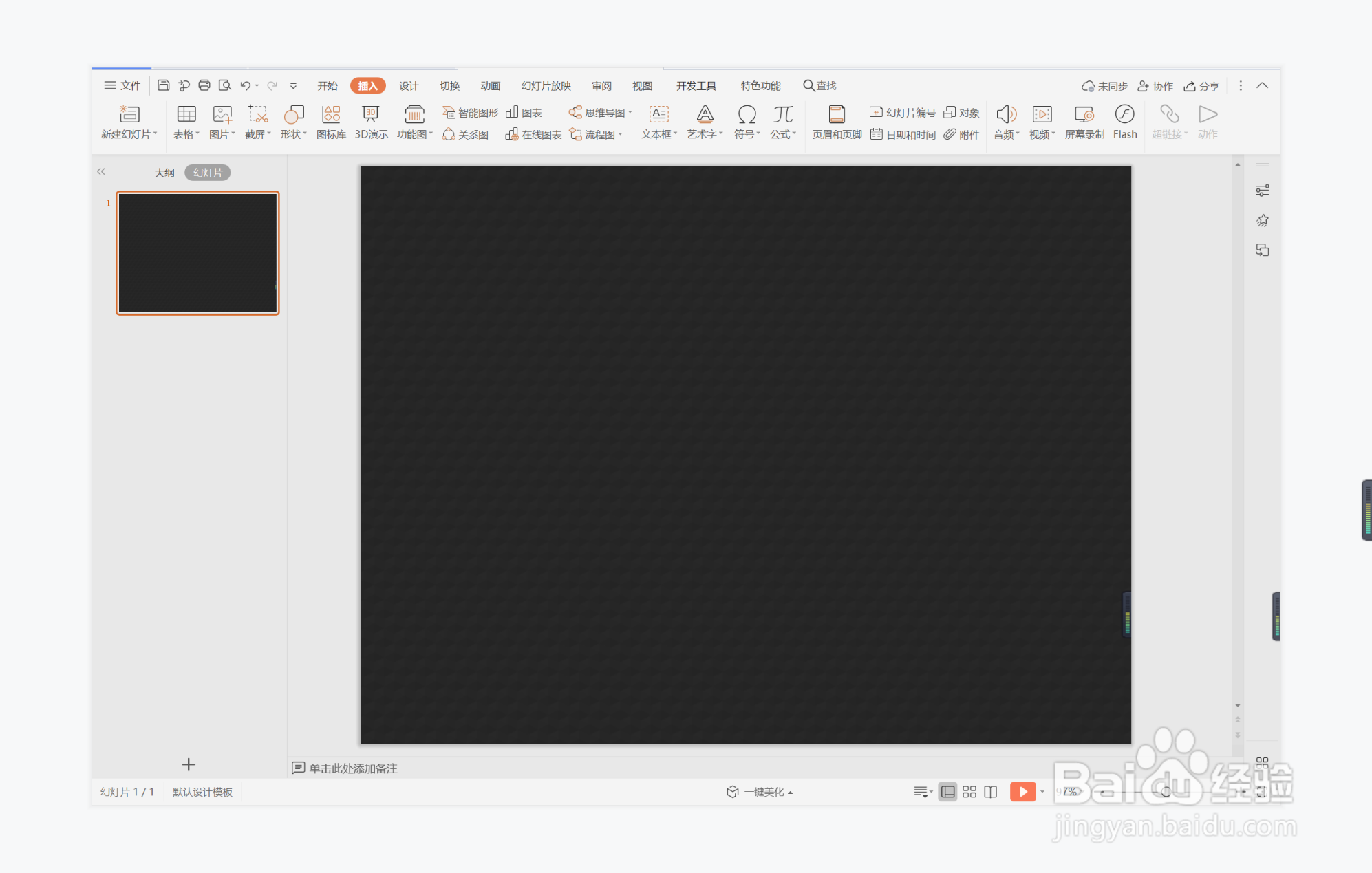Click the slide transition pane icon on sidebar

(x=1262, y=250)
